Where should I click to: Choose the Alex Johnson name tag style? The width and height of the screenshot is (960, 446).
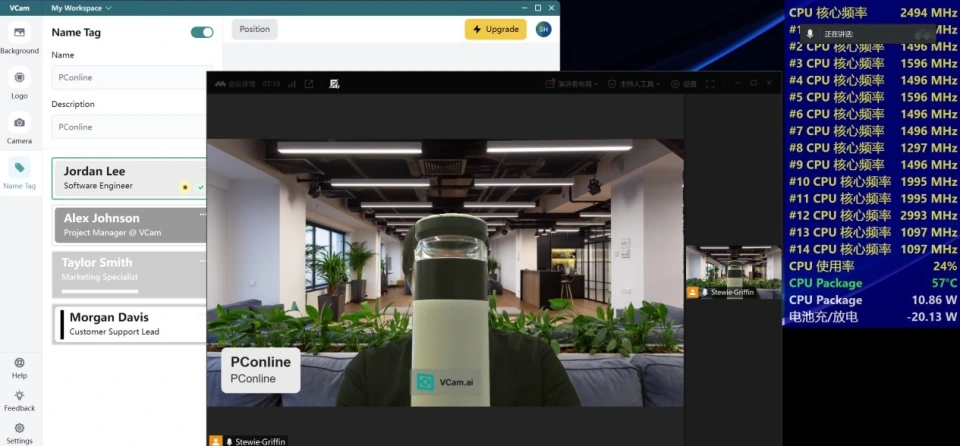130,225
